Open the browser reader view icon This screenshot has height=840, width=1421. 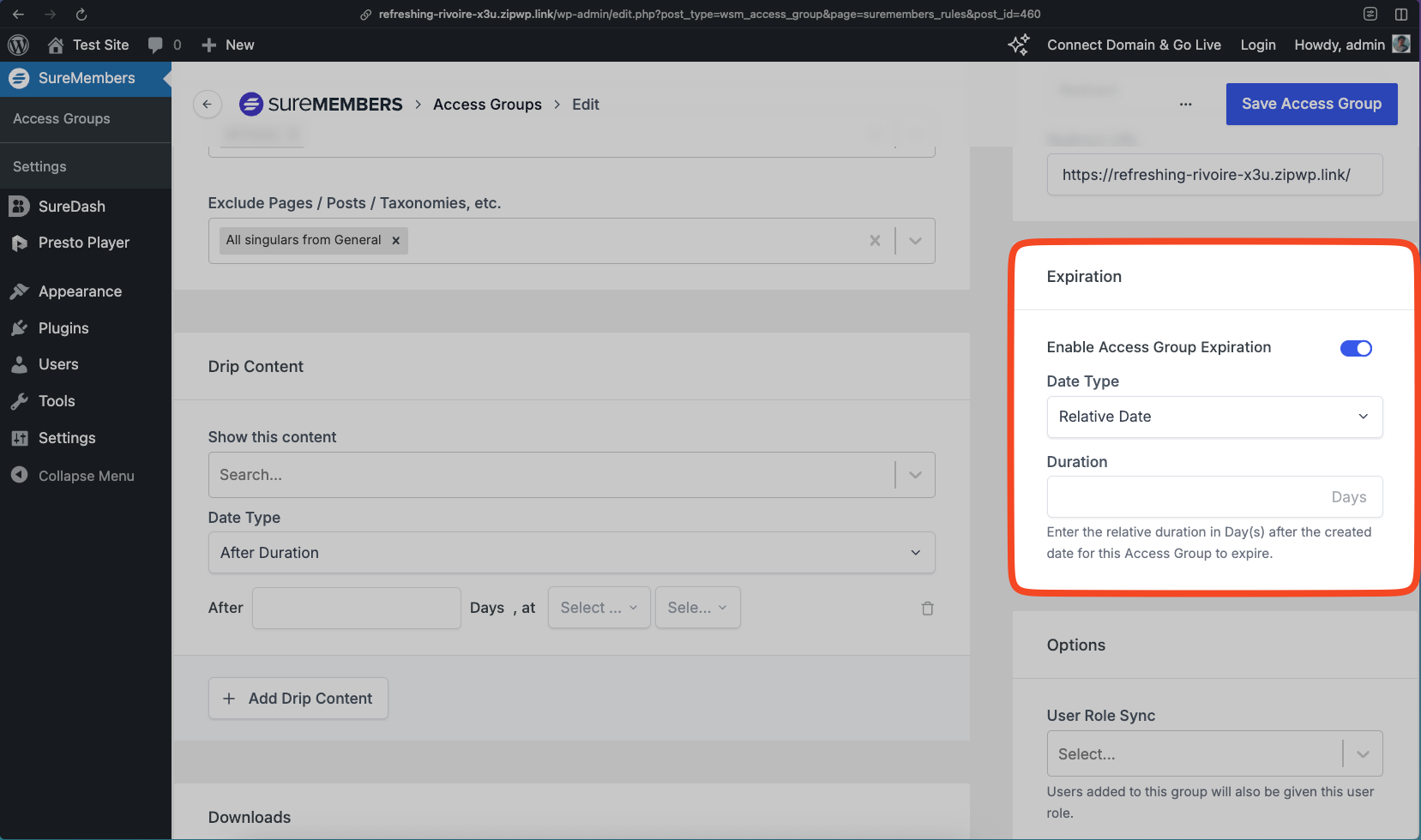1370,15
